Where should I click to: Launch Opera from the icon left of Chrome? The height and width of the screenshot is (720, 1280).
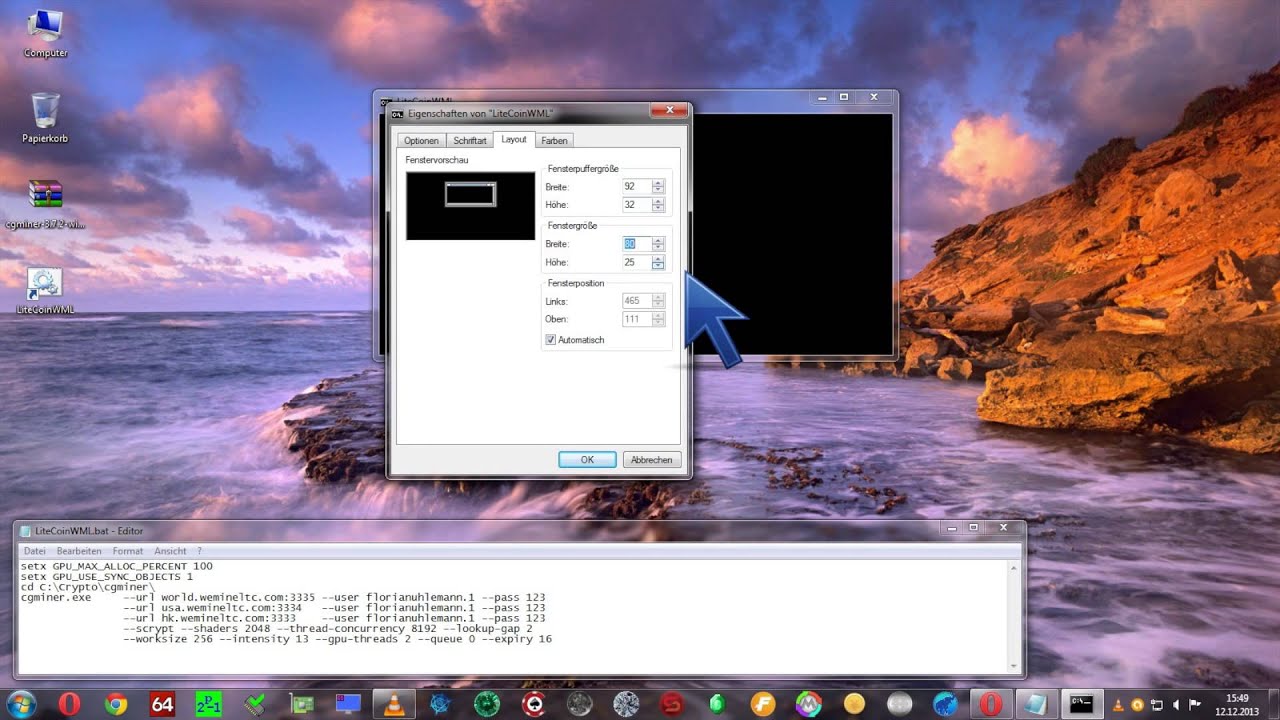[69, 704]
